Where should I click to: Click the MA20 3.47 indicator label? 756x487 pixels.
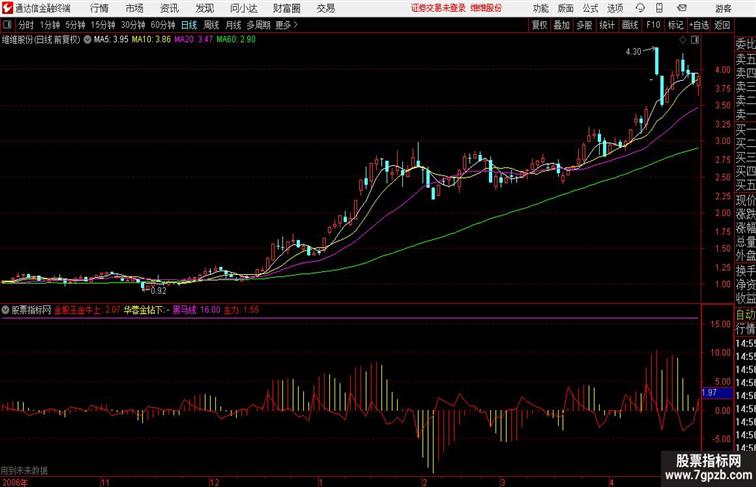click(193, 40)
